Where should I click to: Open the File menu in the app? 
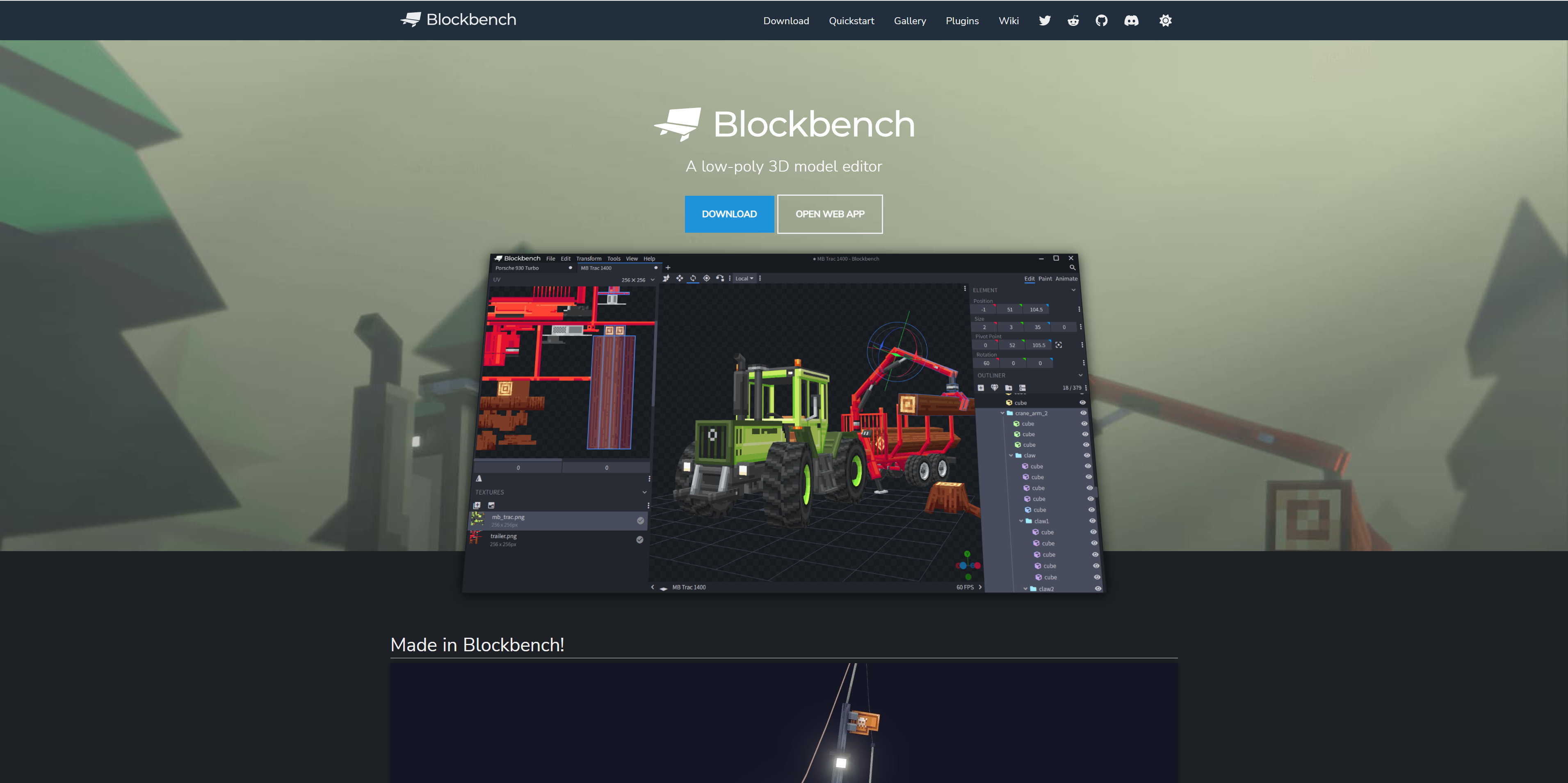tap(550, 259)
